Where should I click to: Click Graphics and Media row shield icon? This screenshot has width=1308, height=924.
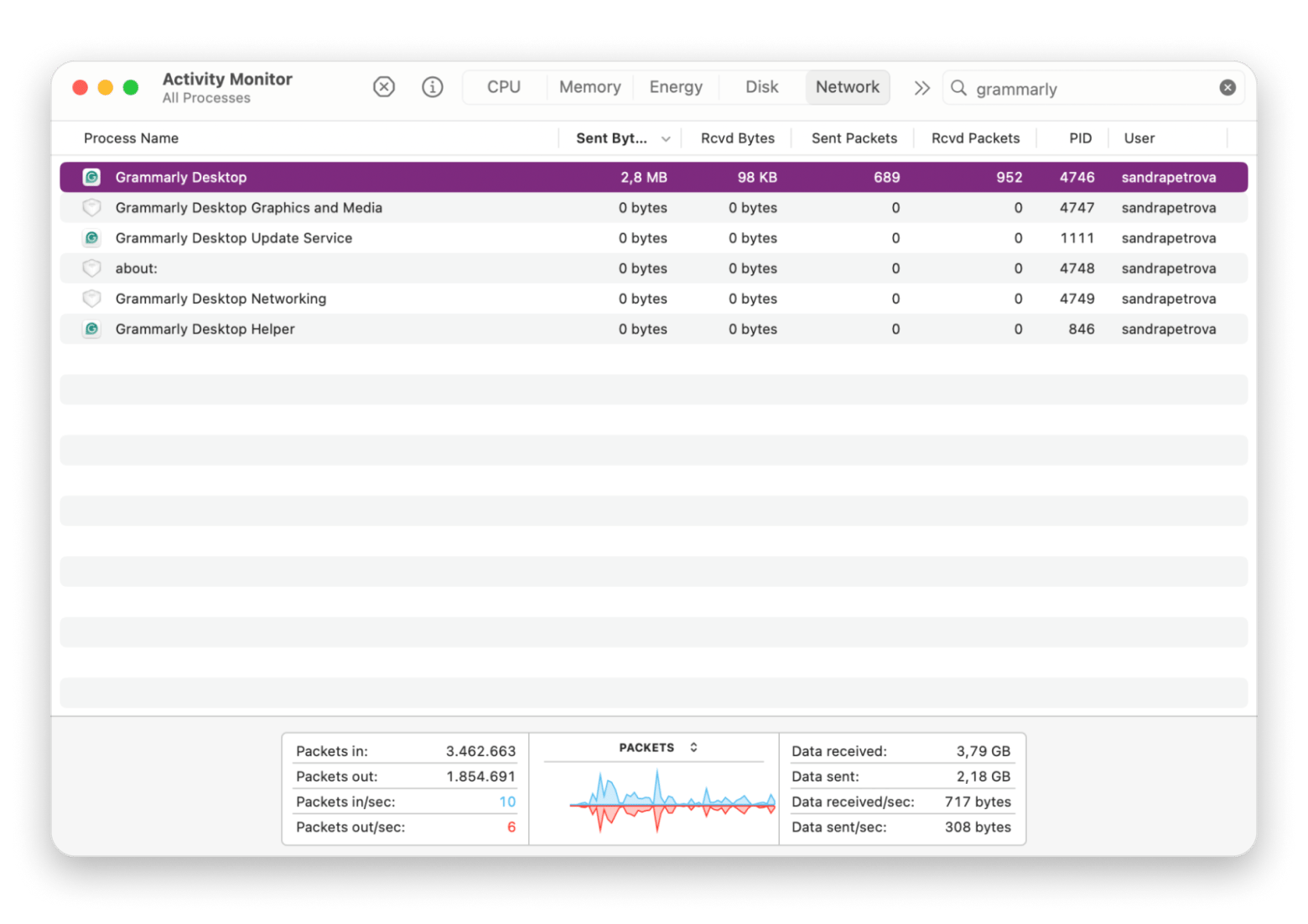pos(91,207)
